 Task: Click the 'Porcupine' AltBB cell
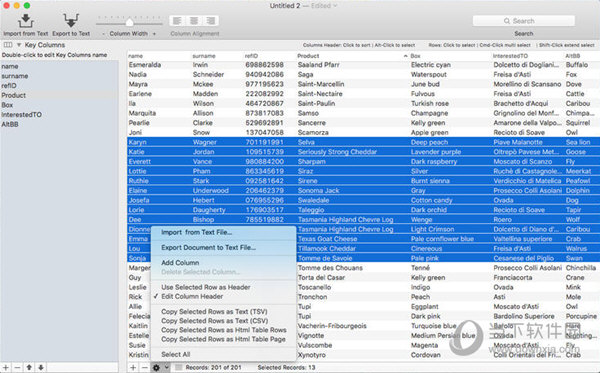point(581,316)
